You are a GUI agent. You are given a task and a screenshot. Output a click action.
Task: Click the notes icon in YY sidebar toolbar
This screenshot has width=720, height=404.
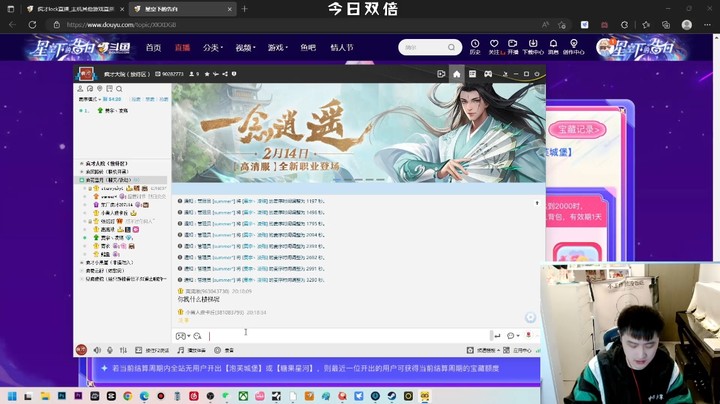(x=109, y=89)
